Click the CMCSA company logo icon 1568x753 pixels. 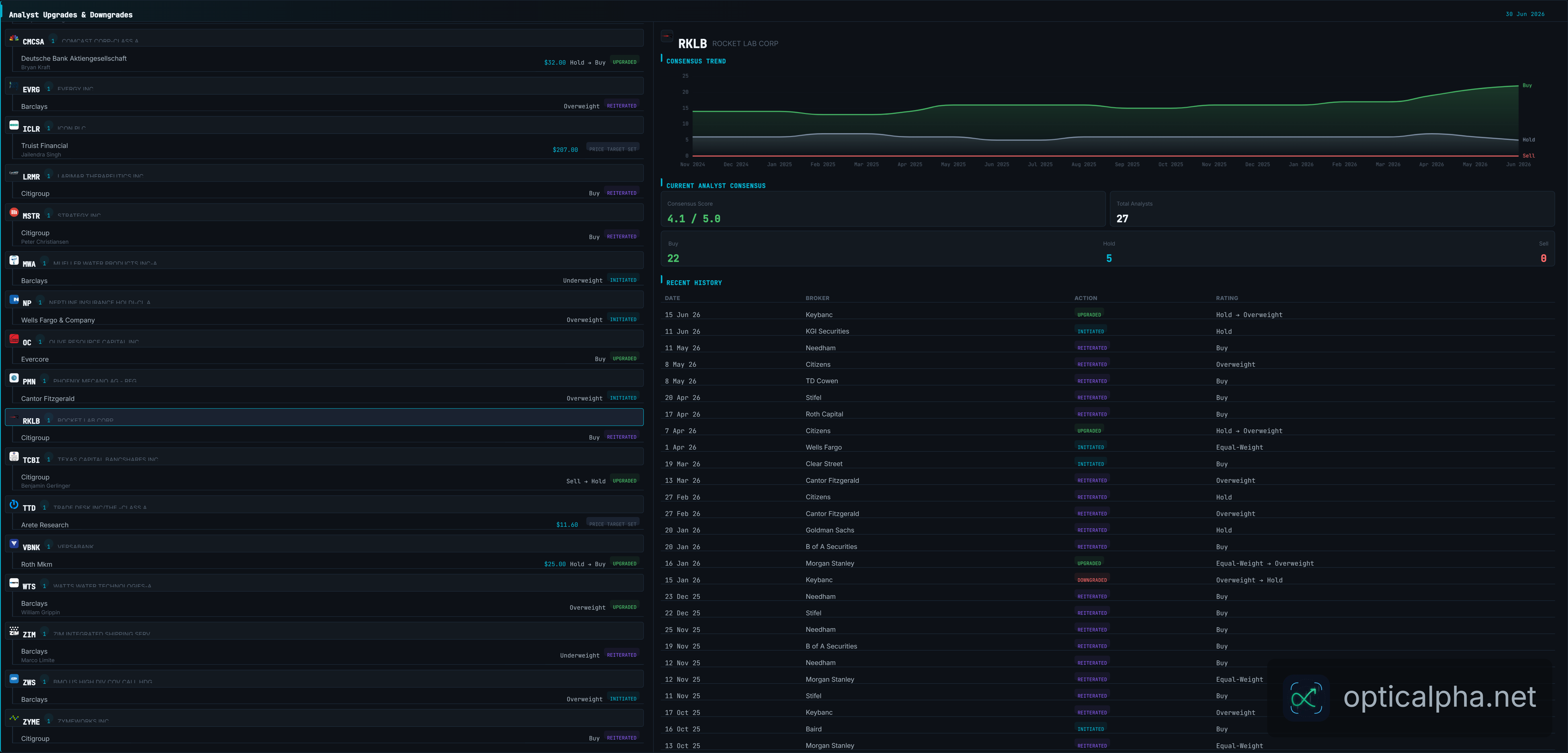(14, 38)
